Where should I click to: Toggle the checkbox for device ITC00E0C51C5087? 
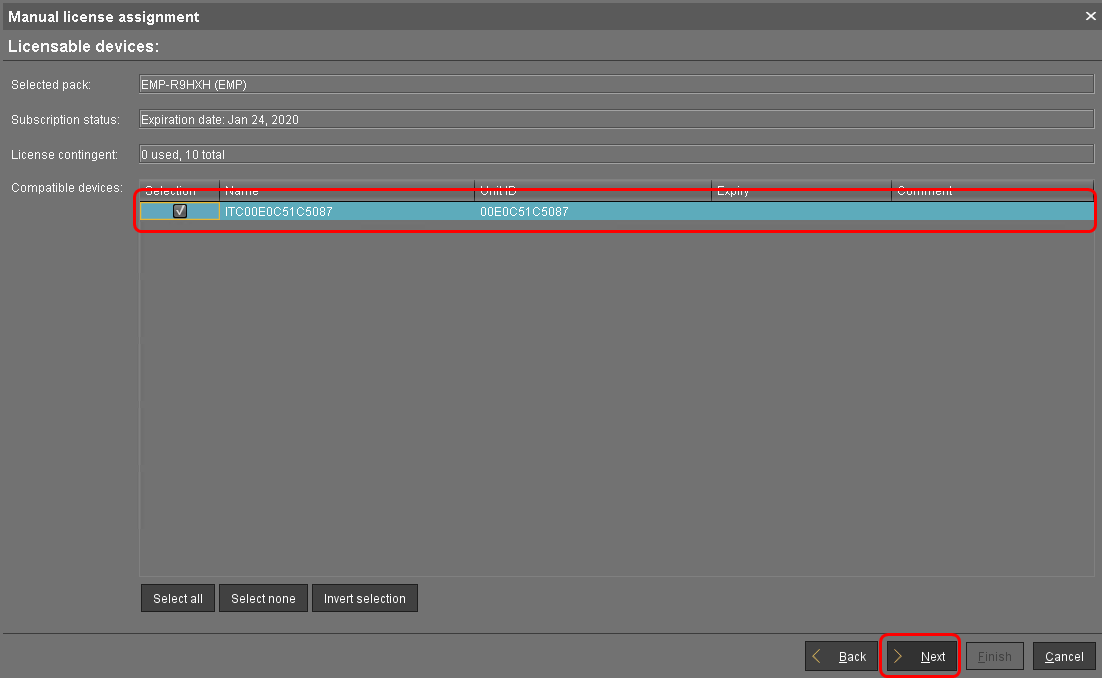(180, 211)
